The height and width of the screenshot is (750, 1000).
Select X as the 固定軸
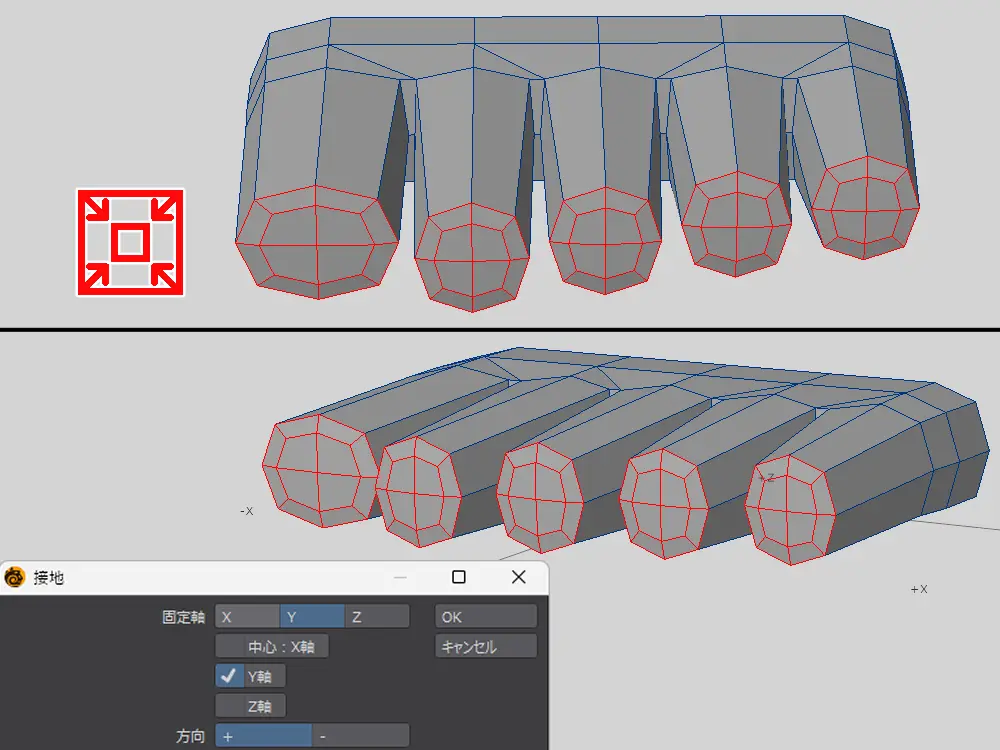coord(247,617)
